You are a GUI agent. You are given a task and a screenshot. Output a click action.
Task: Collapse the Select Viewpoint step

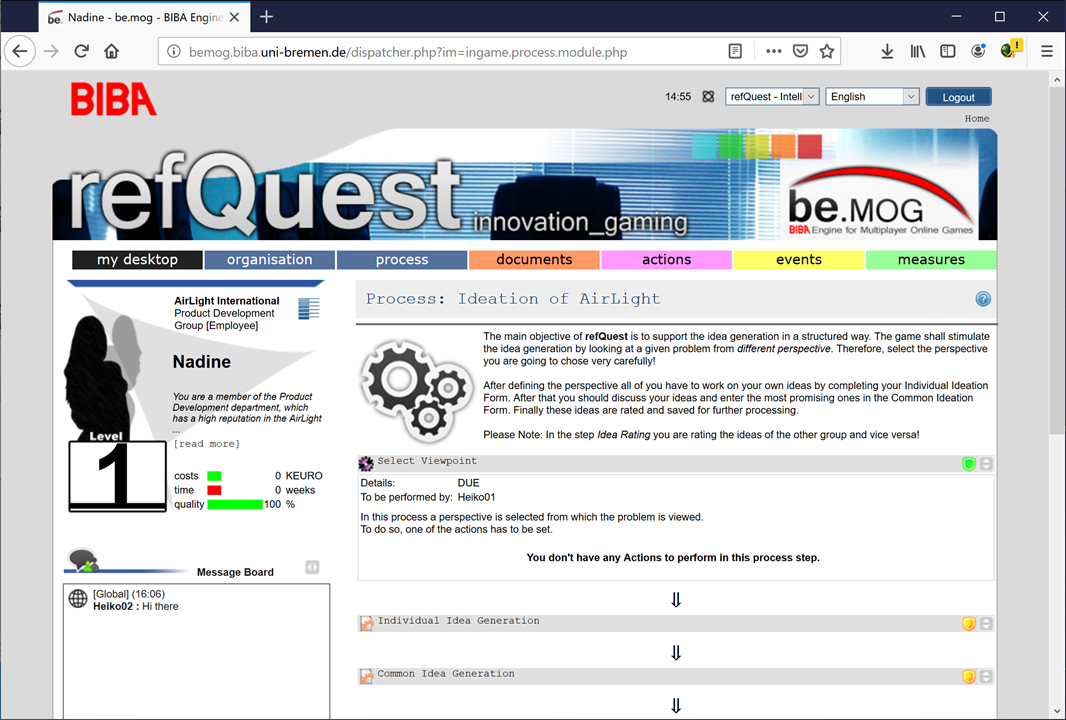tap(986, 464)
